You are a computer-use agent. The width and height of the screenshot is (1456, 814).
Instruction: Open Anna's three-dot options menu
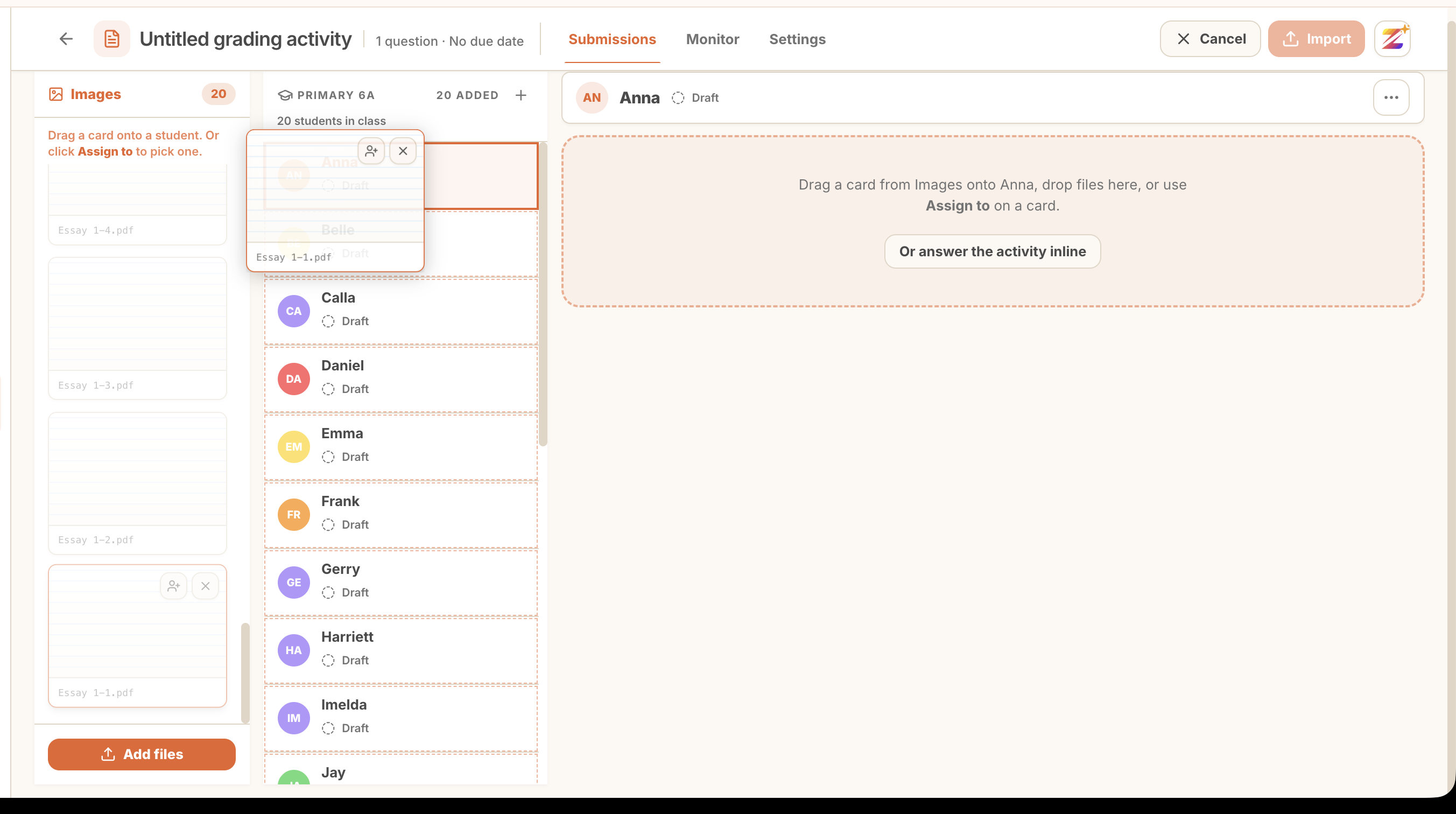pos(1391,97)
